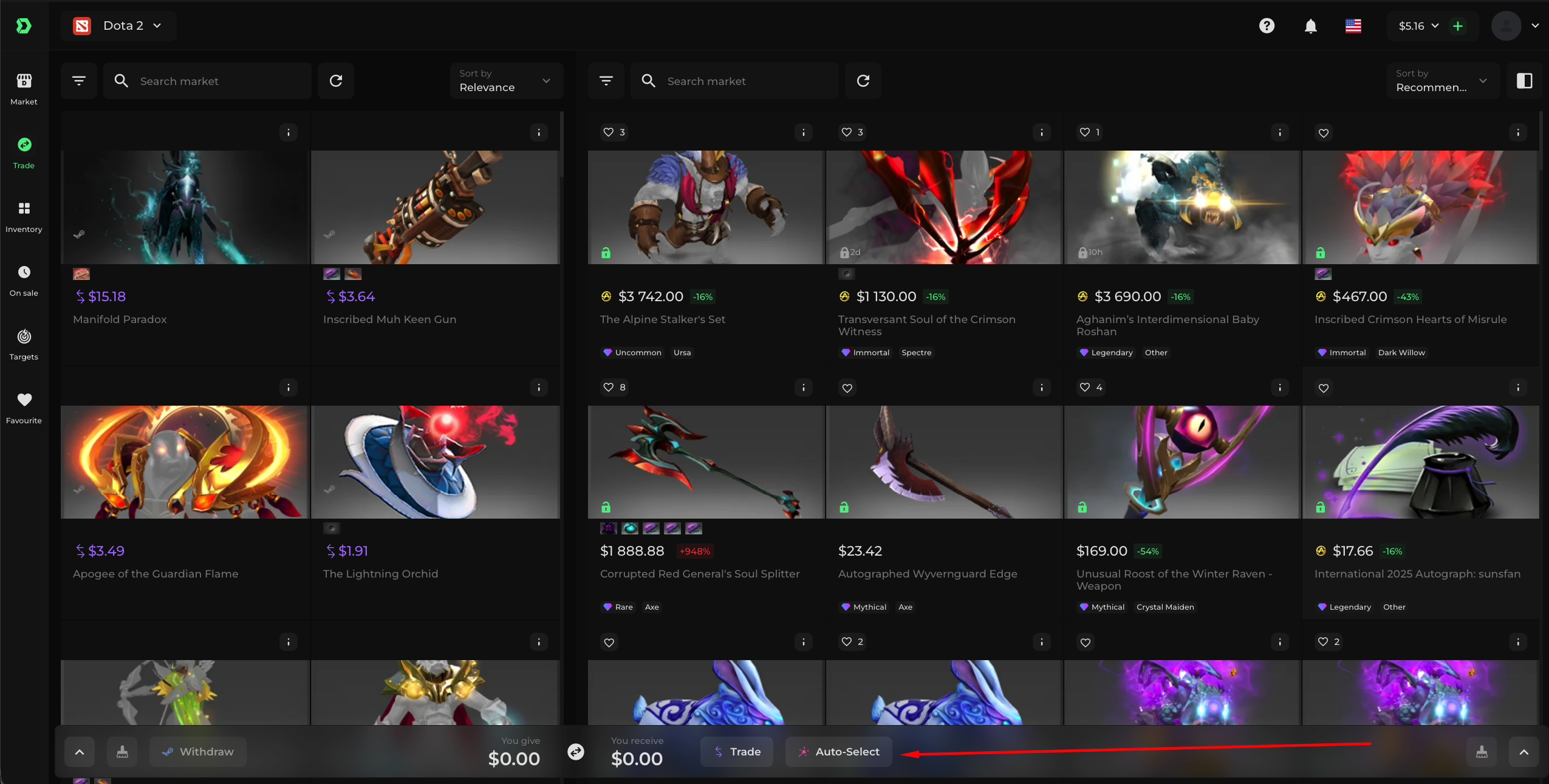Click the user avatar icon

pyautogui.click(x=1506, y=26)
